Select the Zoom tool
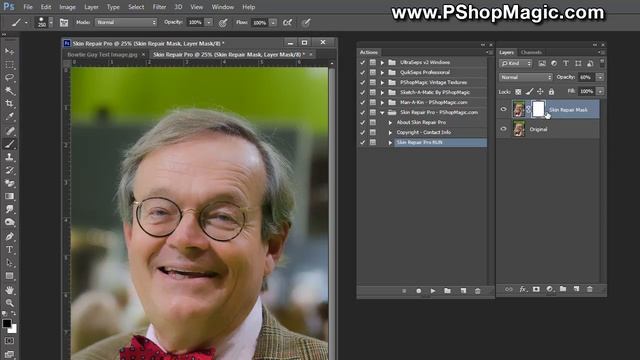The height and width of the screenshot is (360, 640). [9, 303]
